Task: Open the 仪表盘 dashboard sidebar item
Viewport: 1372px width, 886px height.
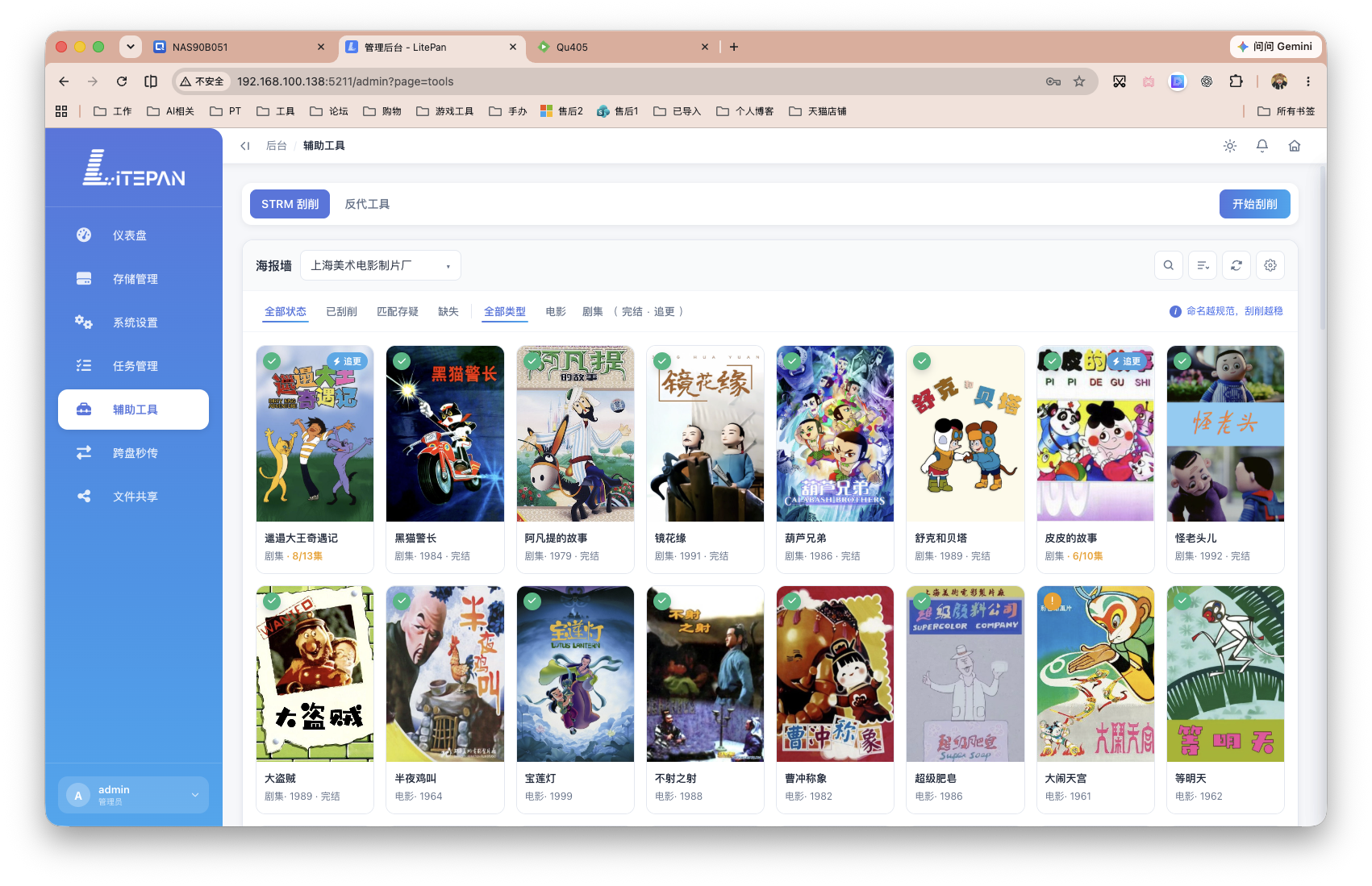Action: coord(133,235)
